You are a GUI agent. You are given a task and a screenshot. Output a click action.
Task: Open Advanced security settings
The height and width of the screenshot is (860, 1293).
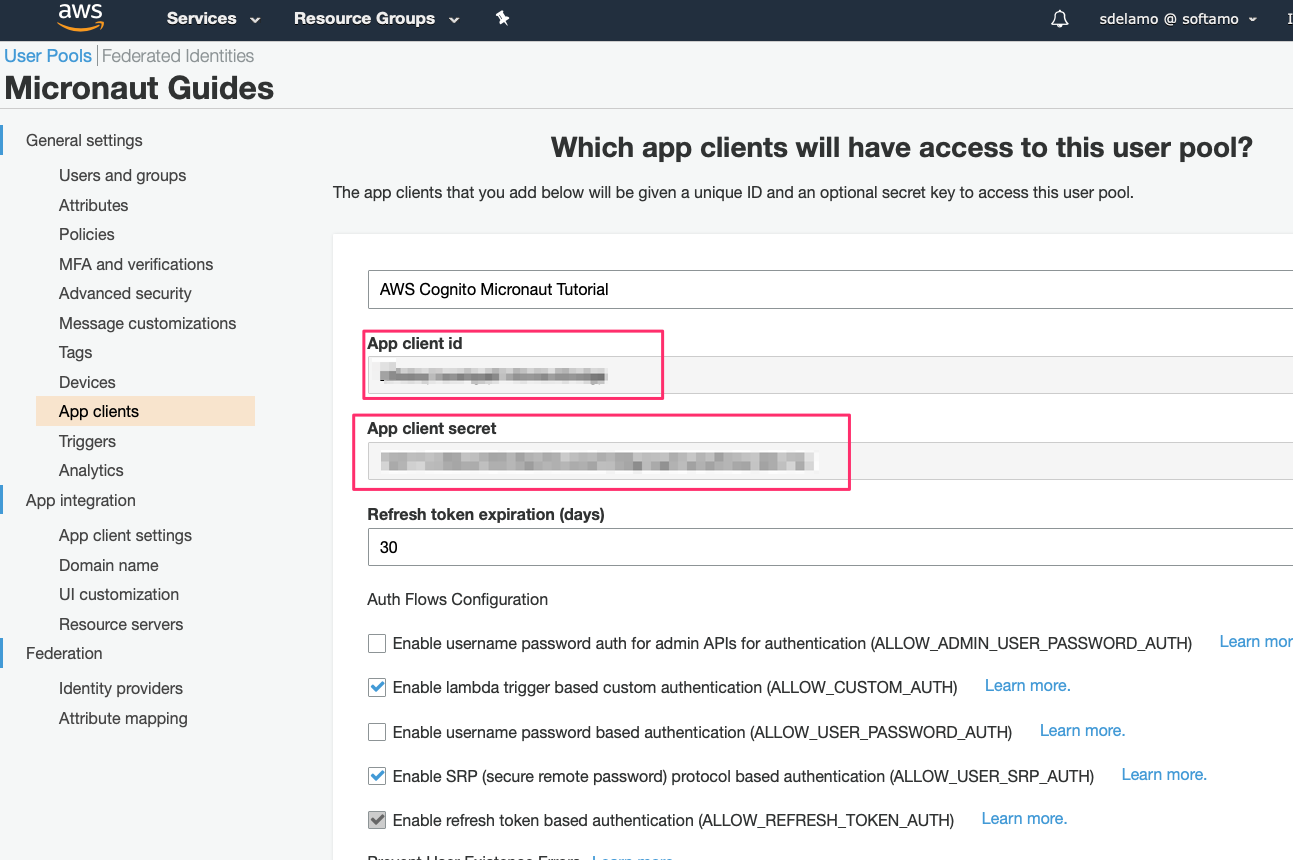point(125,293)
